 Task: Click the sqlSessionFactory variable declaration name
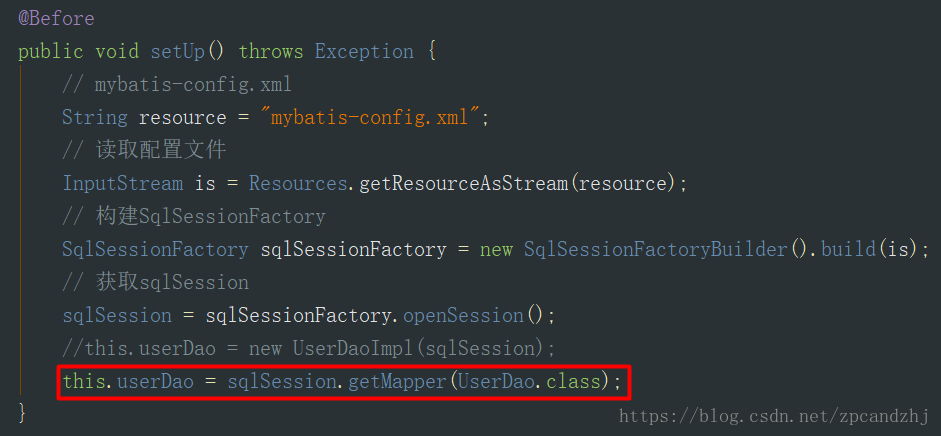(353, 249)
